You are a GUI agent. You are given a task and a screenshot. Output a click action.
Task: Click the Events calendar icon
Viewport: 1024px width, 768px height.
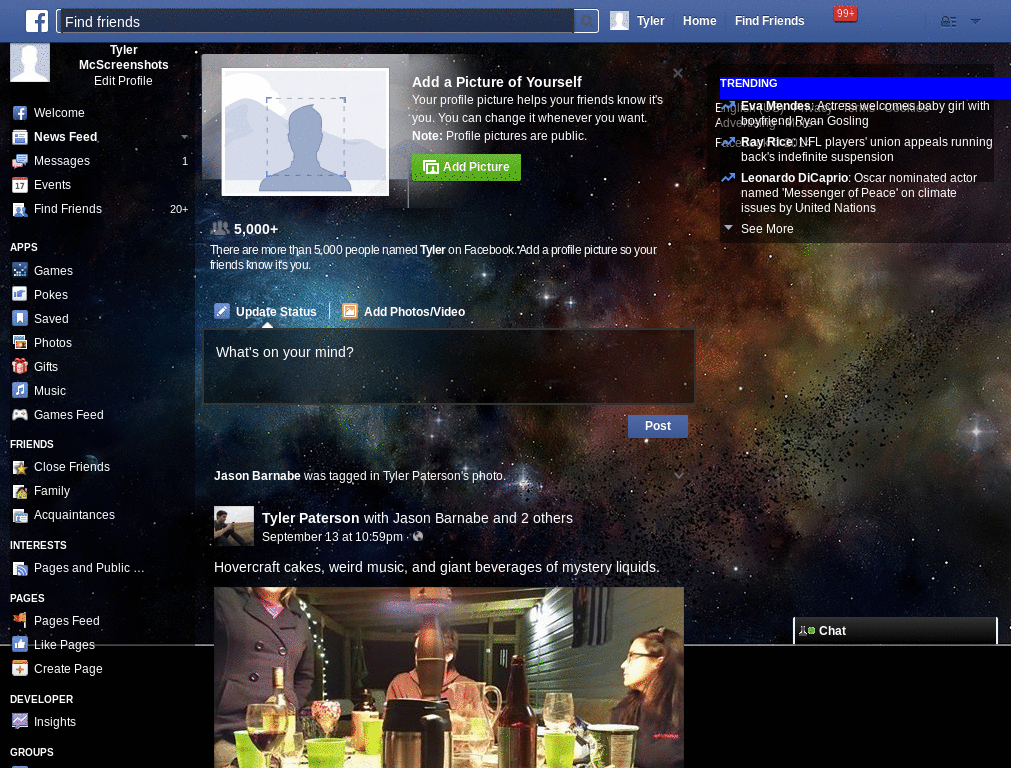pos(20,185)
